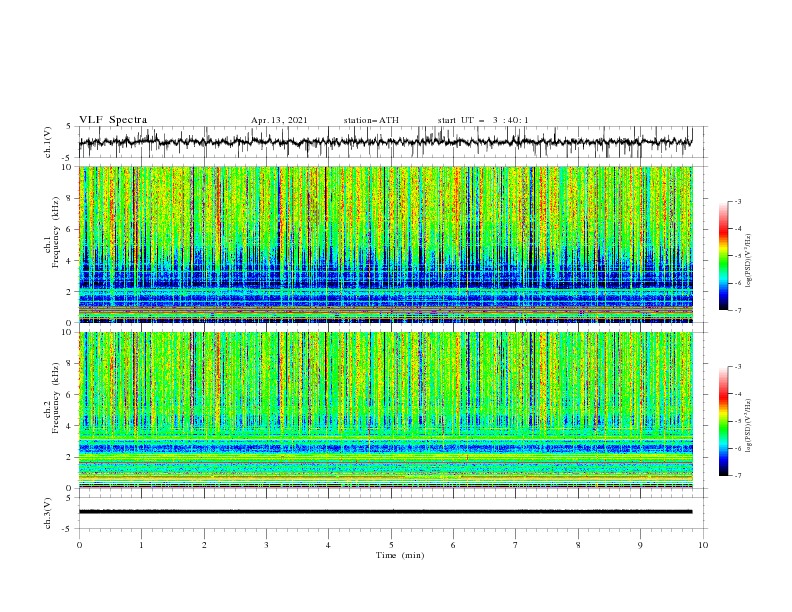
Task: Click the color scale bar beside ch.1 spectrogram
Action: pyautogui.click(x=723, y=256)
